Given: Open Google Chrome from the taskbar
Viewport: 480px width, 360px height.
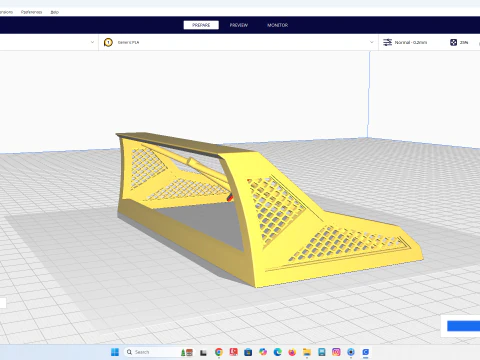Looking at the screenshot, I should 219,352.
